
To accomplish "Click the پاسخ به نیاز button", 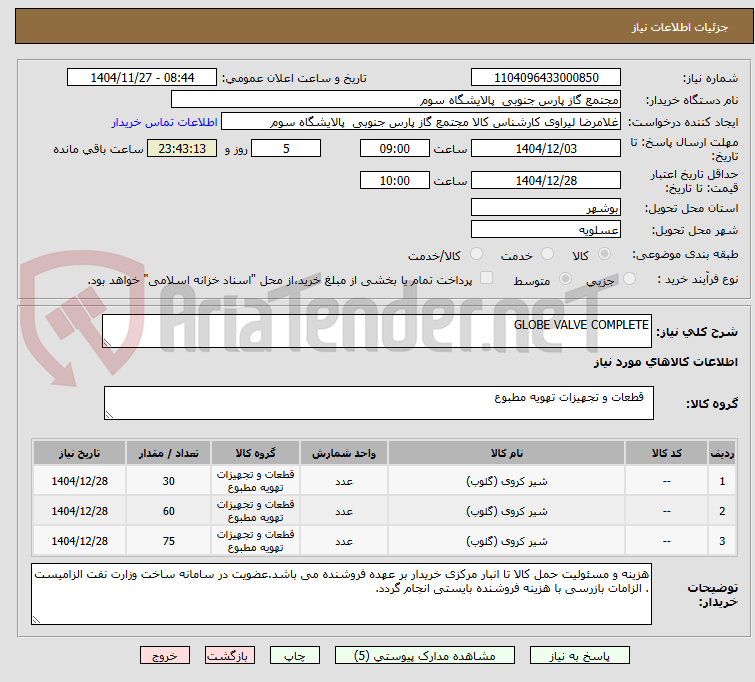I will pyautogui.click(x=580, y=656).
